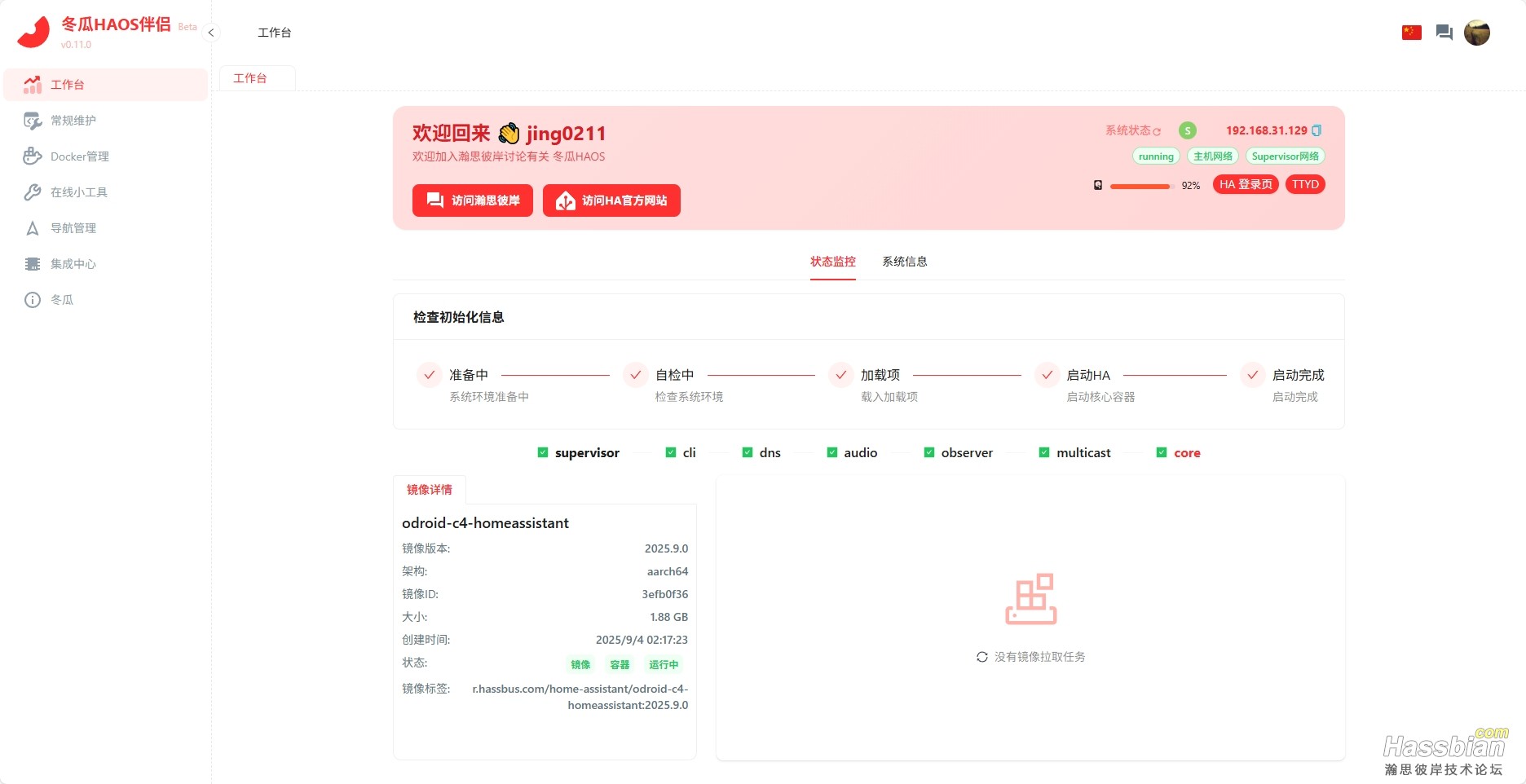The height and width of the screenshot is (784, 1526).
Task: Open the HA 登录页 button
Action: coord(1246,184)
